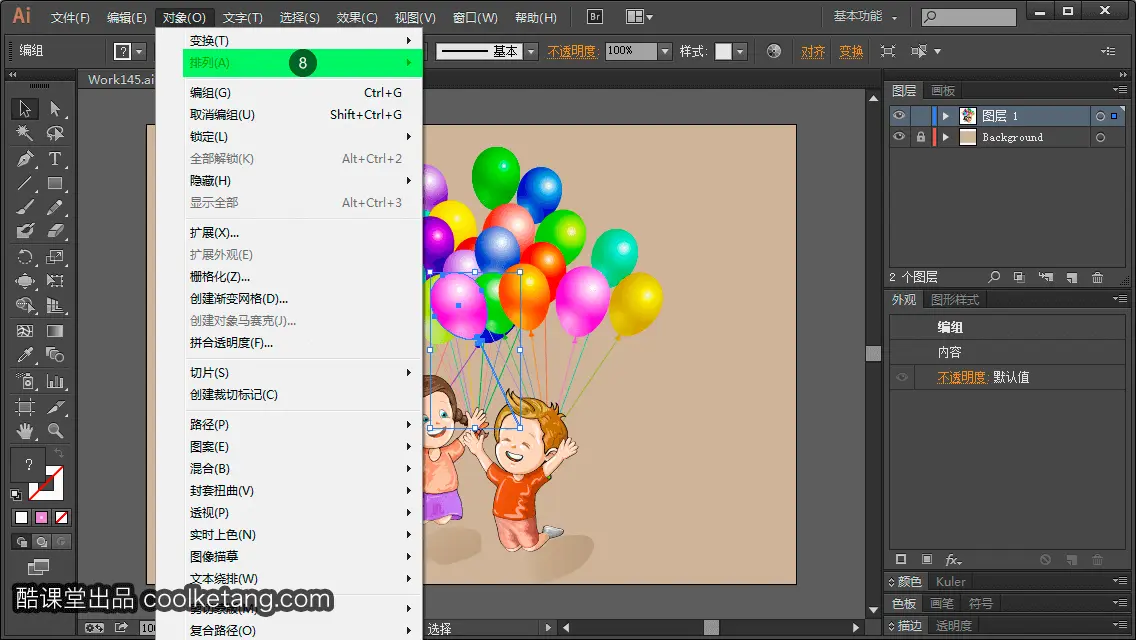Select the Type tool
1136x640 pixels.
click(x=55, y=159)
